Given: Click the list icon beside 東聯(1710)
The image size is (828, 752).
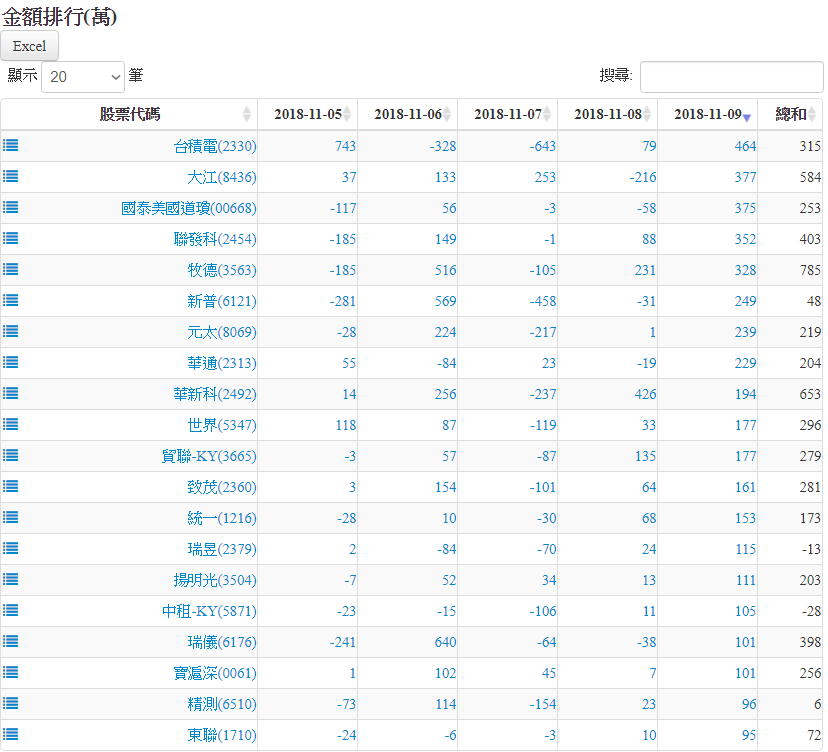Looking at the screenshot, I should click(11, 734).
